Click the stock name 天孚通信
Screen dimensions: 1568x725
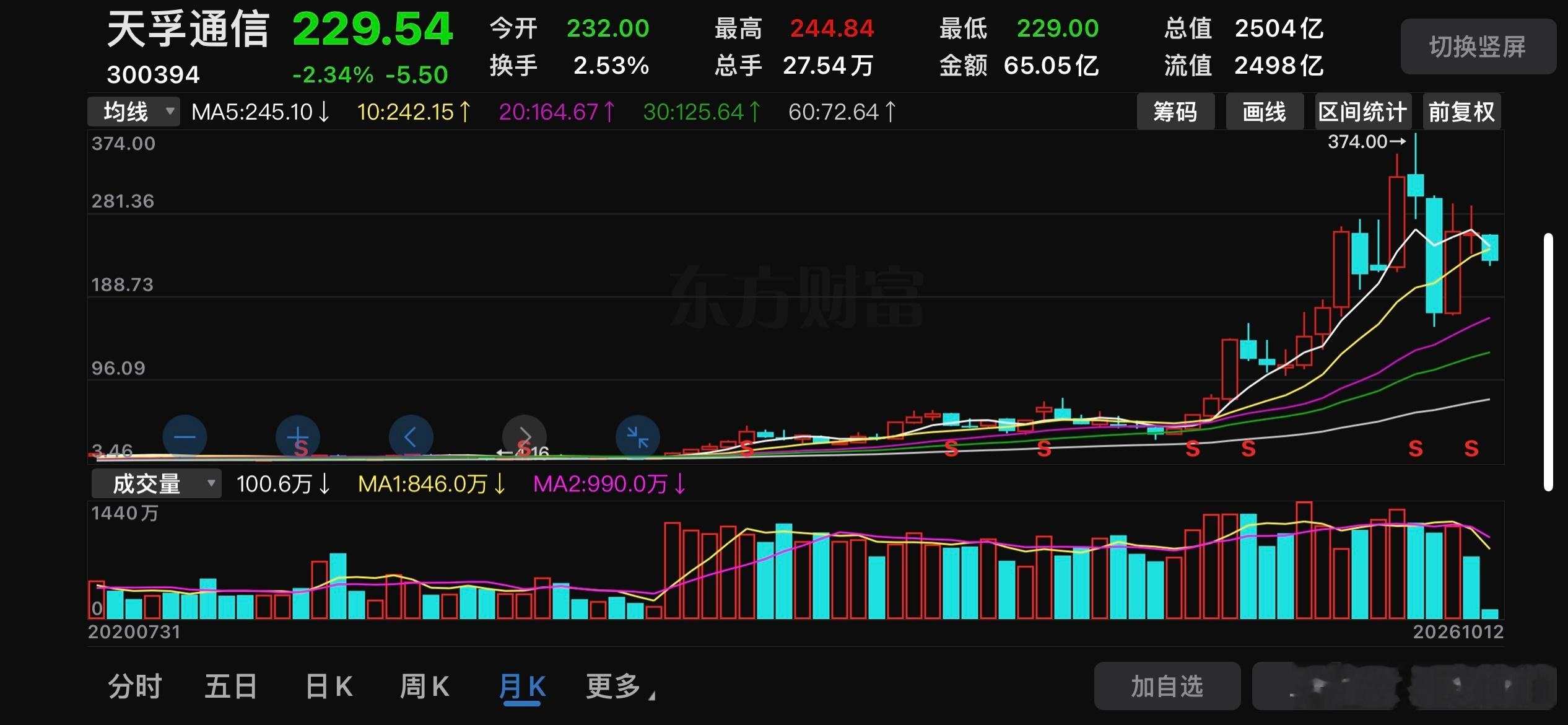tap(188, 30)
